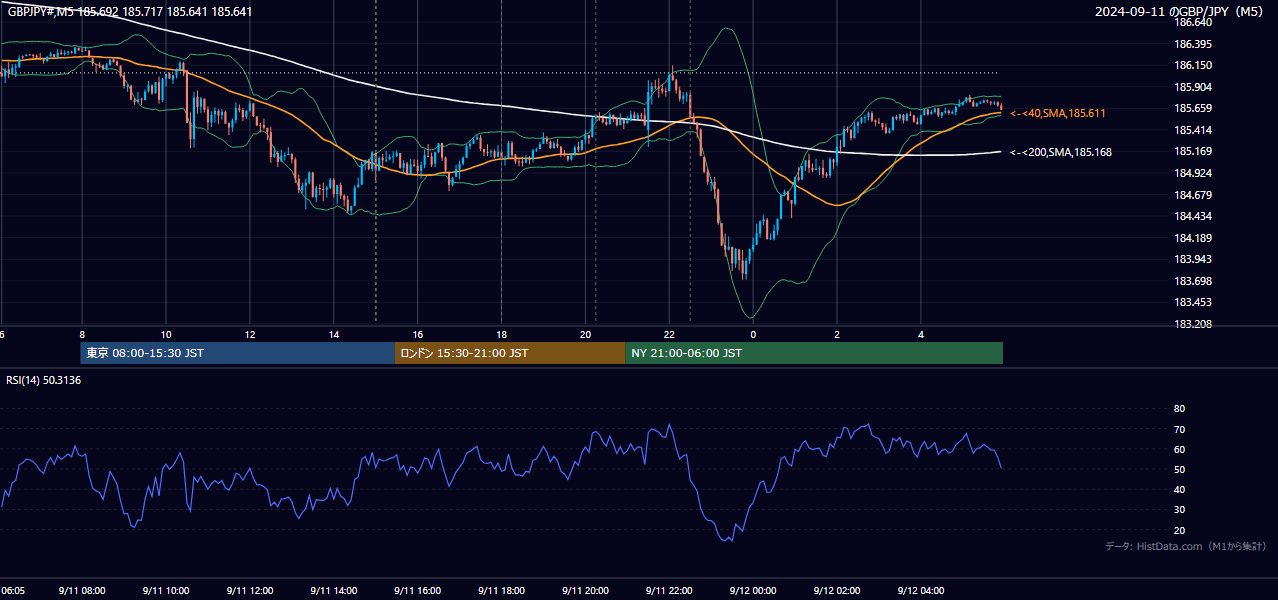1278x600 pixels.
Task: Click the RSI(14) 50.3136 indicator label
Action: pos(44,380)
